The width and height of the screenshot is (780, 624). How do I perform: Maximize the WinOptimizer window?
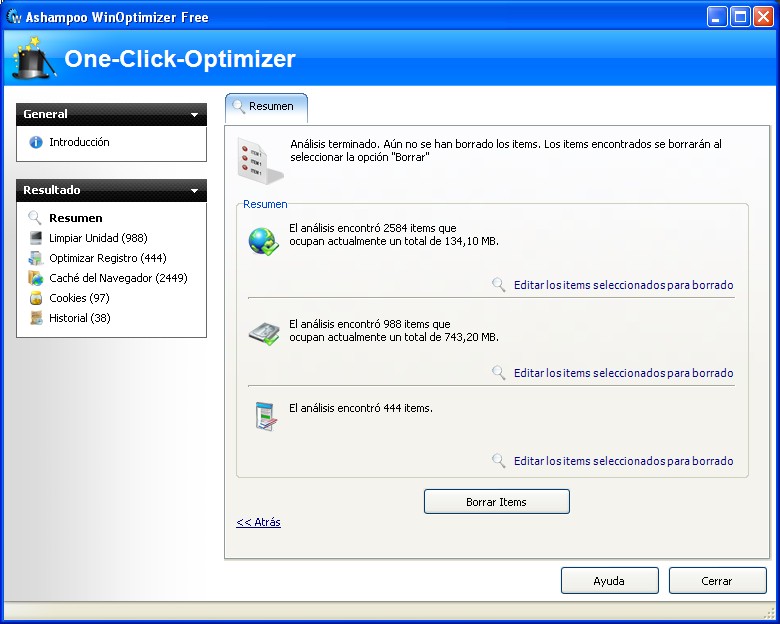pos(740,17)
